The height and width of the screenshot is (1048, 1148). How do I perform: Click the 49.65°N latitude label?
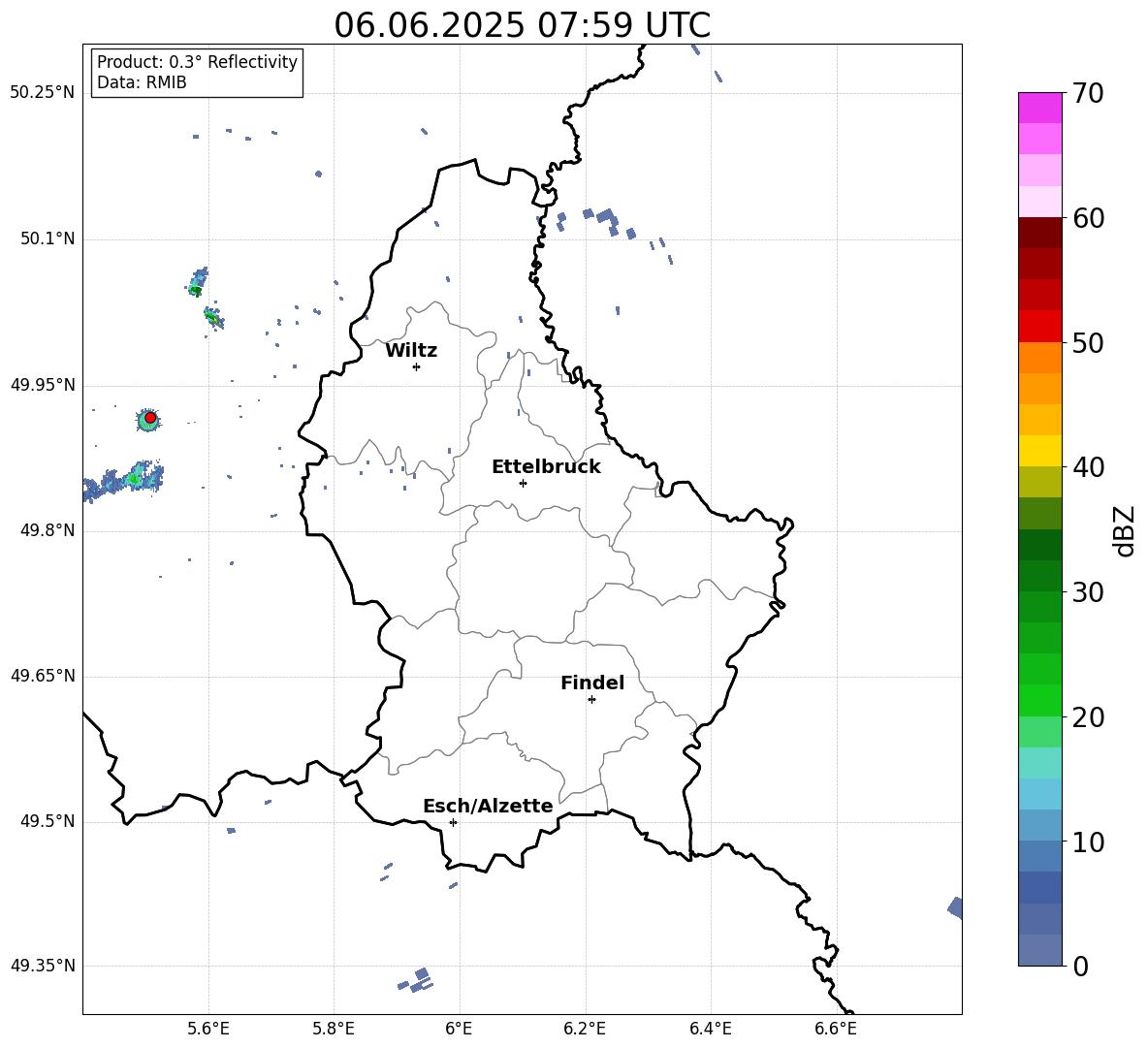(43, 676)
